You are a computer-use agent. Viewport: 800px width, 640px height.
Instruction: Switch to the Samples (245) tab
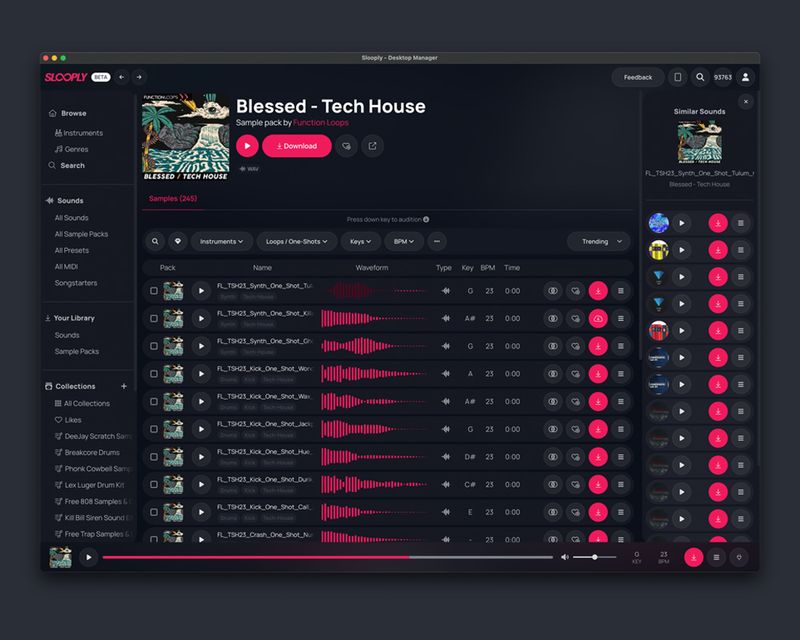173,200
